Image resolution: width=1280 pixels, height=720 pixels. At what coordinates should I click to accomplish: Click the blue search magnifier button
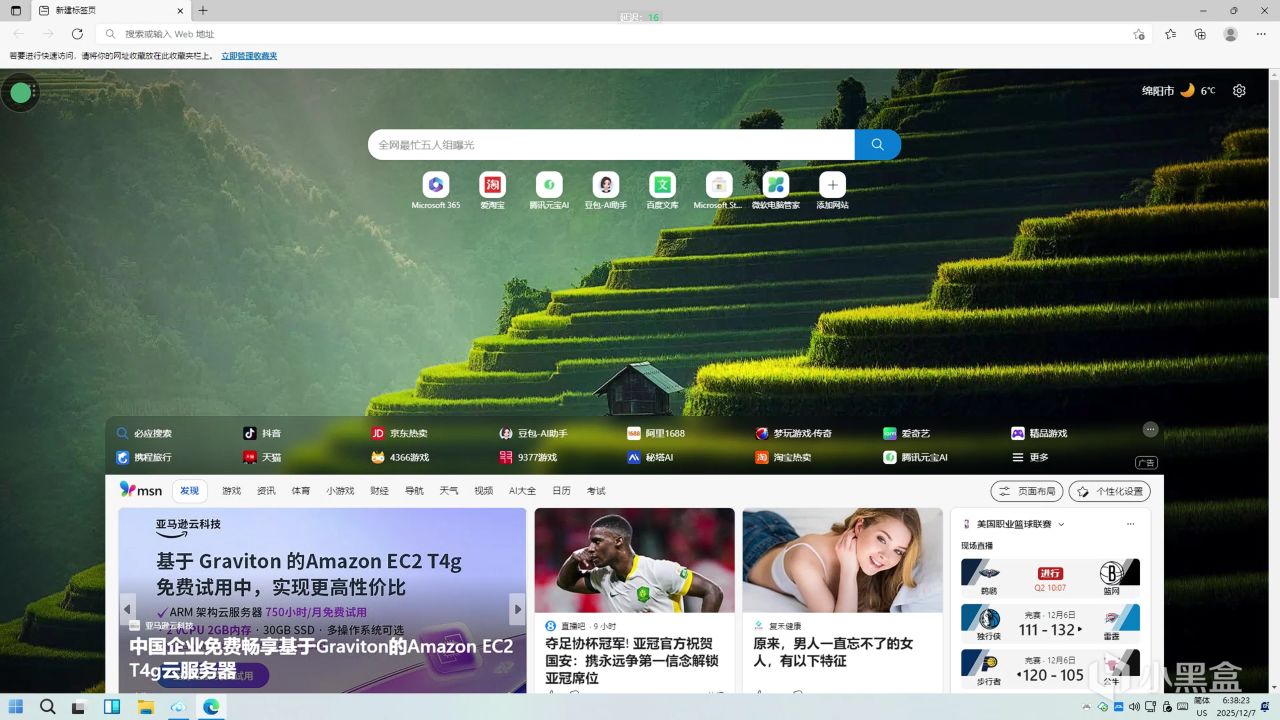click(x=877, y=144)
